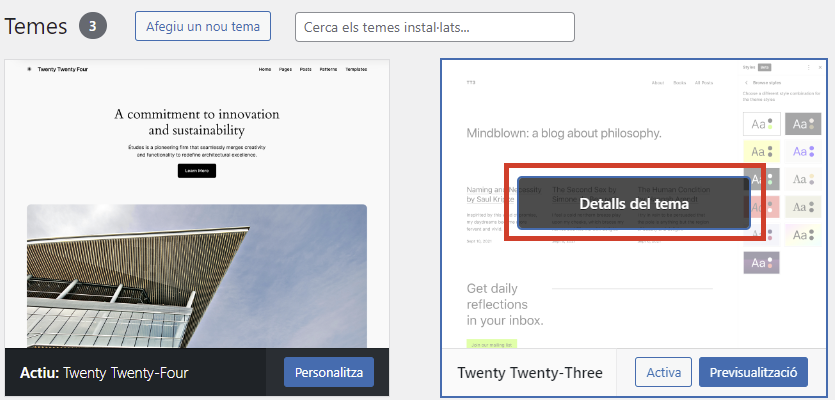Click the 'Temes' page heading
Image resolution: width=835 pixels, height=400 pixels.
tap(36, 27)
